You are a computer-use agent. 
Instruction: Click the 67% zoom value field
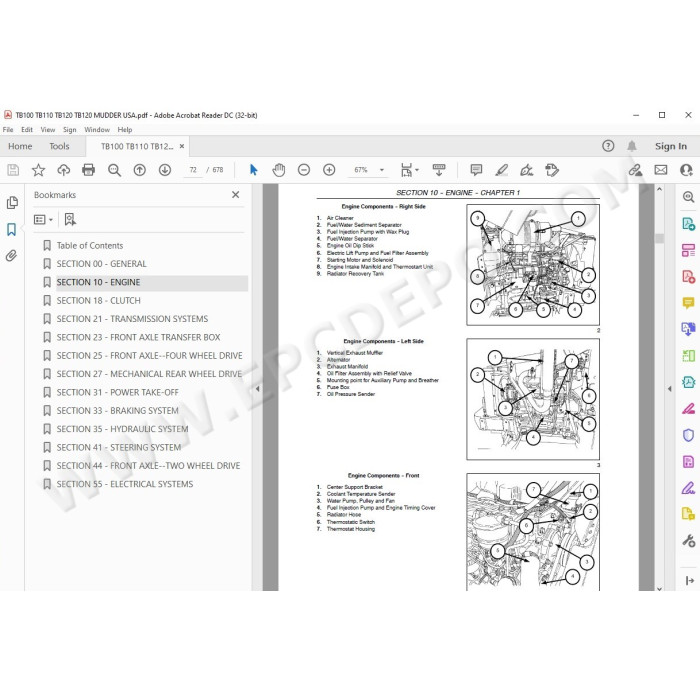pyautogui.click(x=361, y=170)
